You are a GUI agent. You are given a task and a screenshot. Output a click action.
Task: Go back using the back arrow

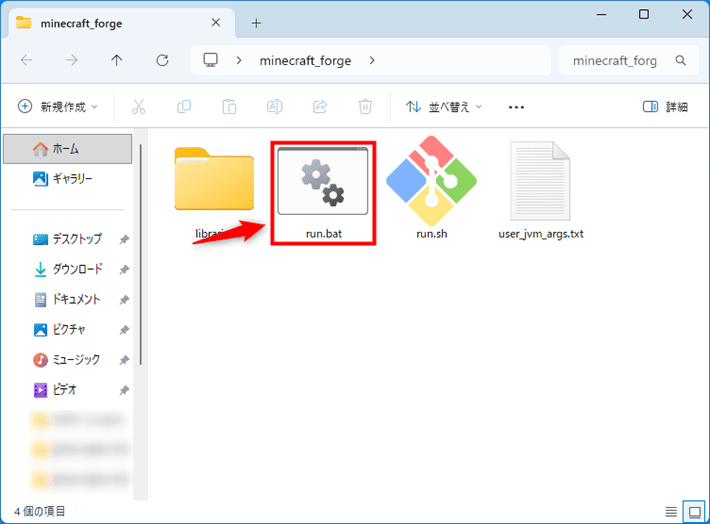(27, 60)
